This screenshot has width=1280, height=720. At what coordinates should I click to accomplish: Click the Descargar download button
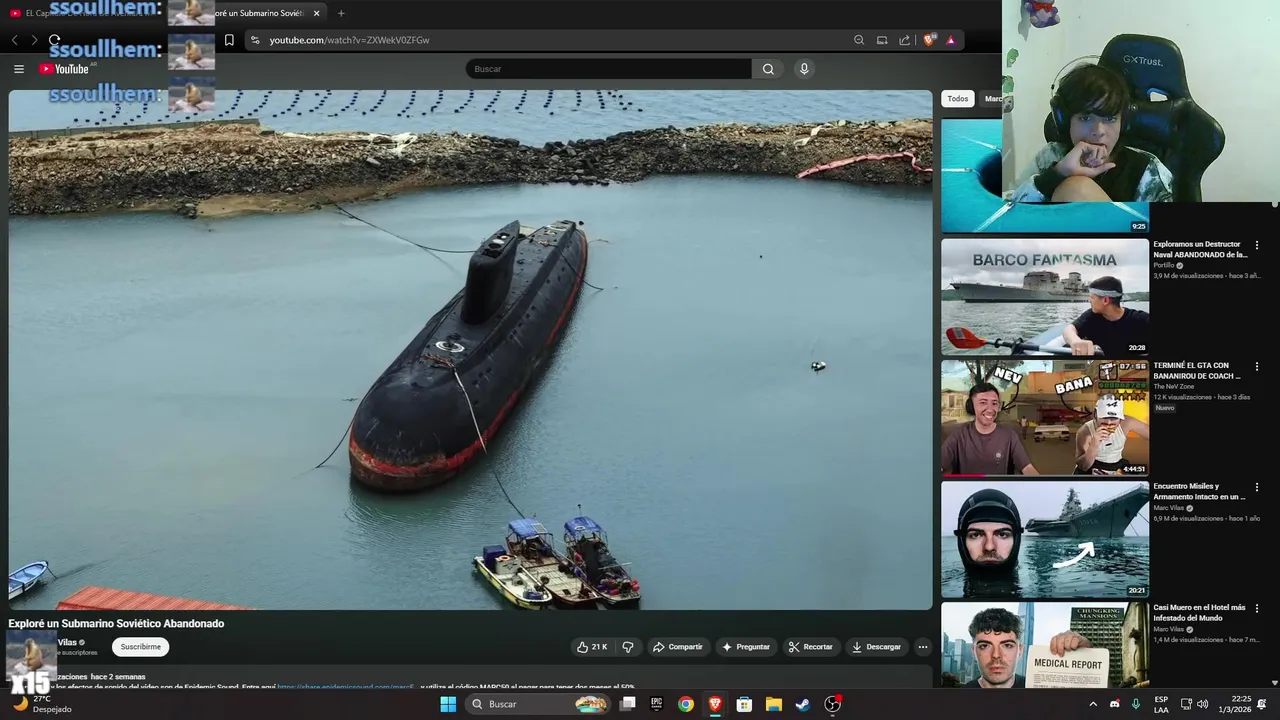[876, 647]
